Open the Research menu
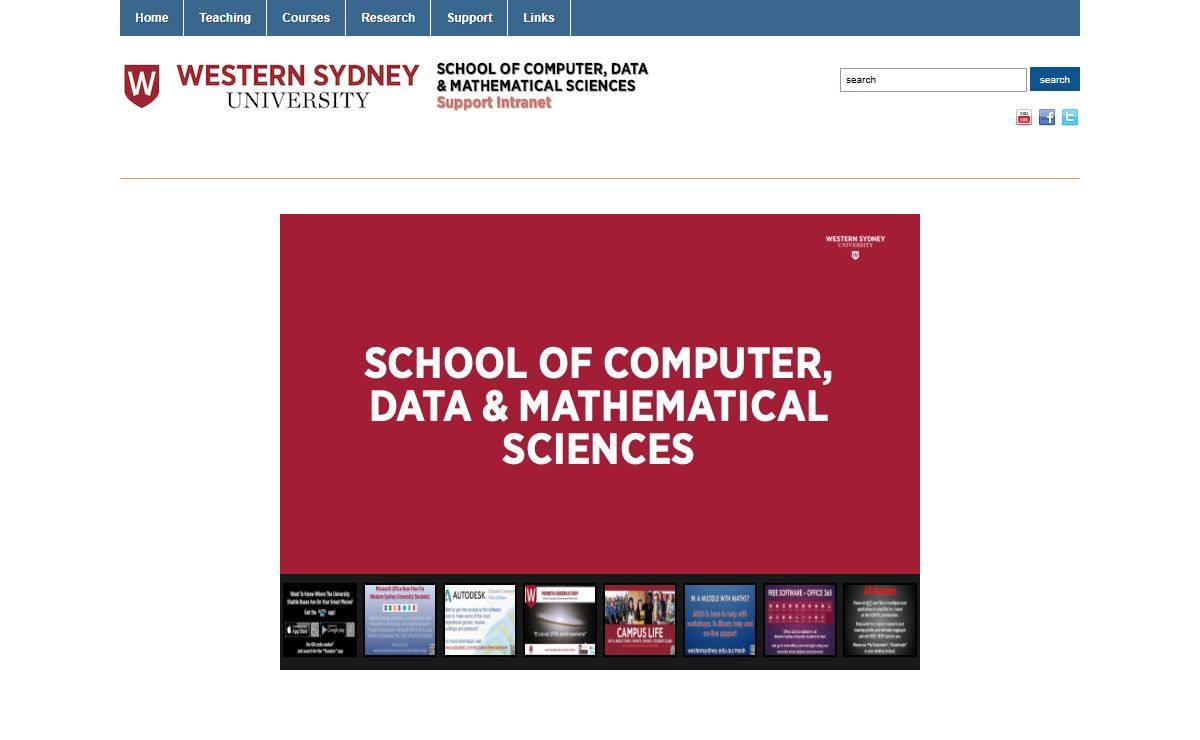The height and width of the screenshot is (740, 1200). coord(388,18)
